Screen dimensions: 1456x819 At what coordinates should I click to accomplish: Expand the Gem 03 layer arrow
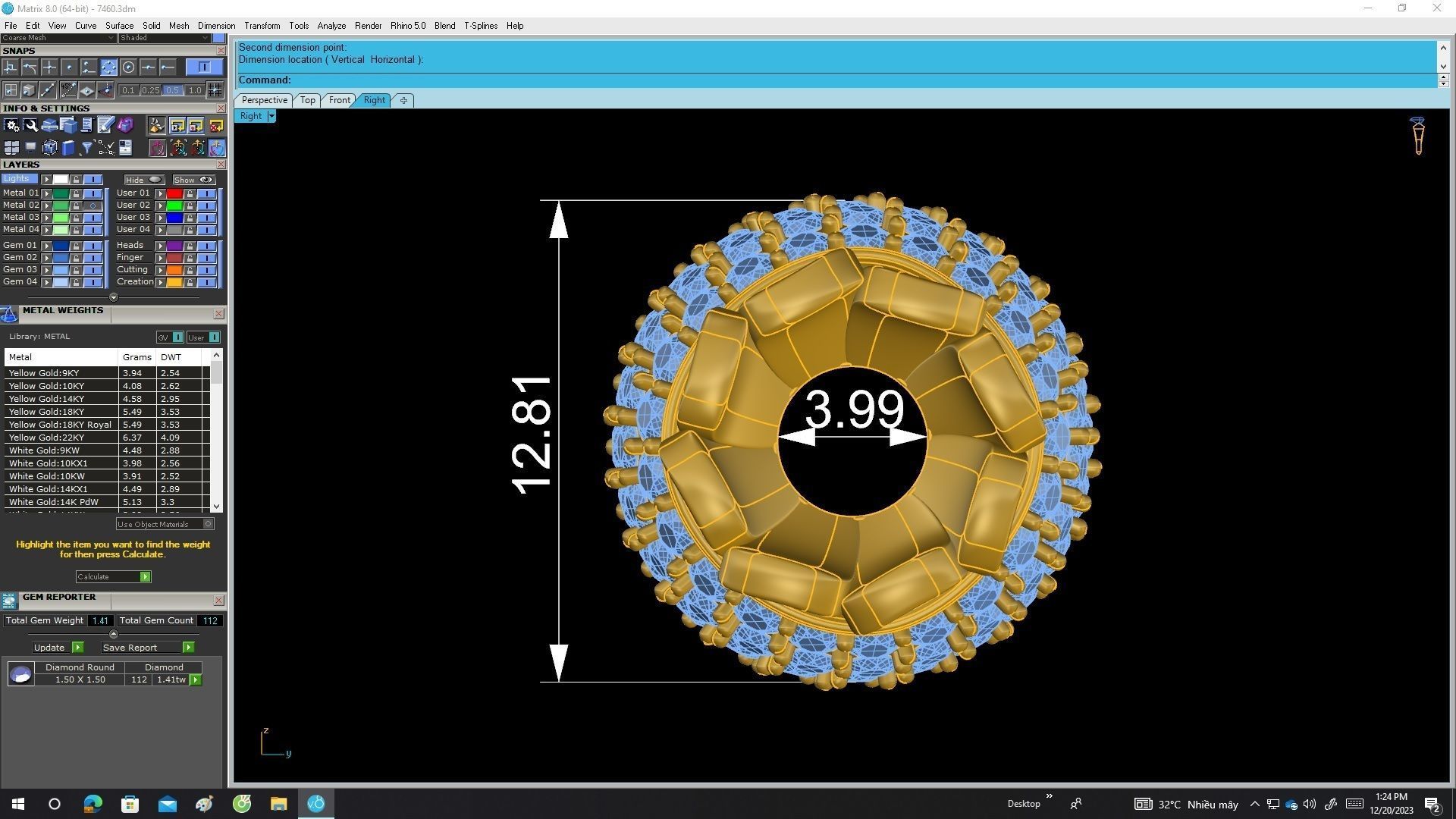pyautogui.click(x=46, y=270)
